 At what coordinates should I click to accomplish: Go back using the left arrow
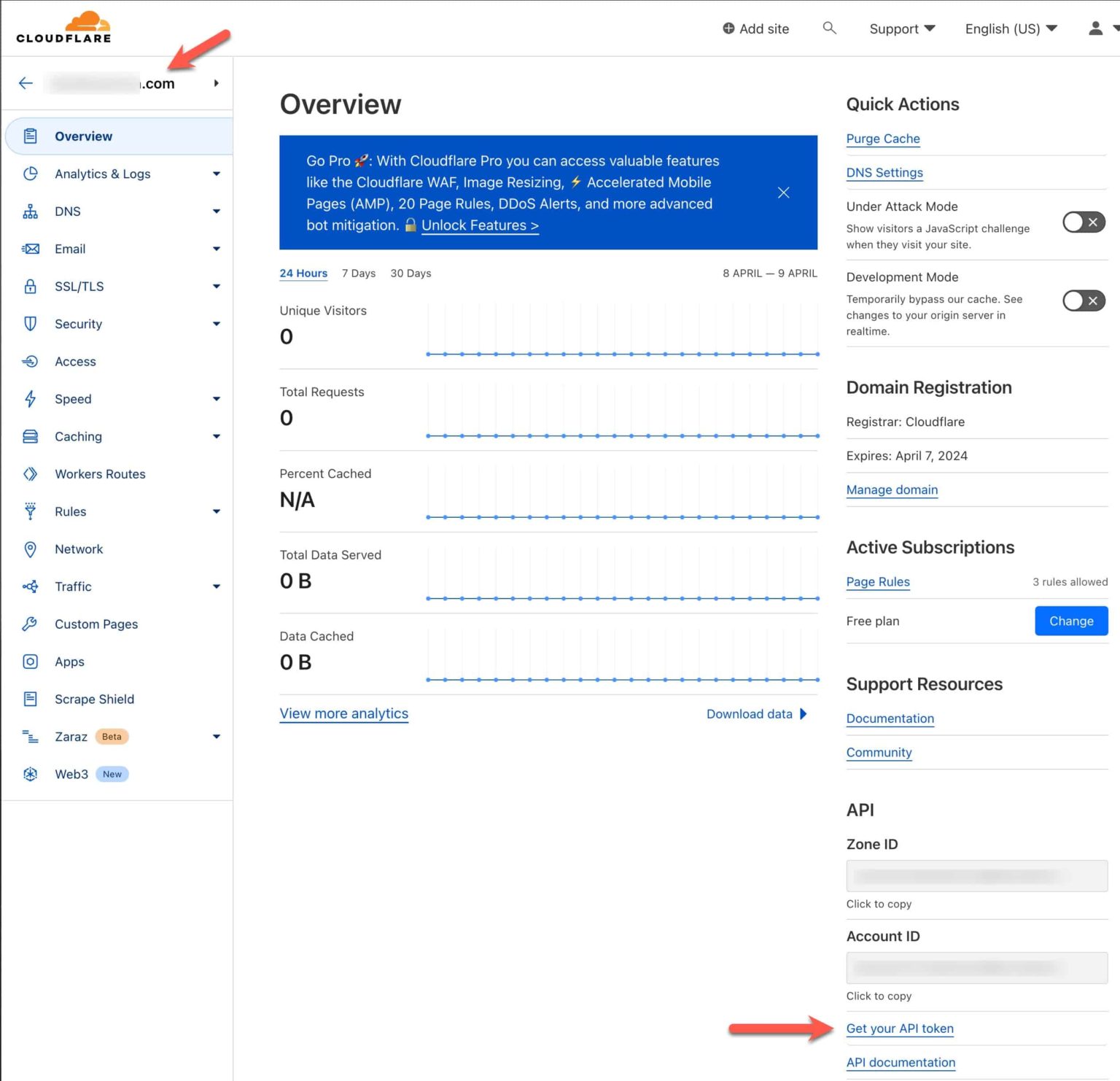point(26,83)
